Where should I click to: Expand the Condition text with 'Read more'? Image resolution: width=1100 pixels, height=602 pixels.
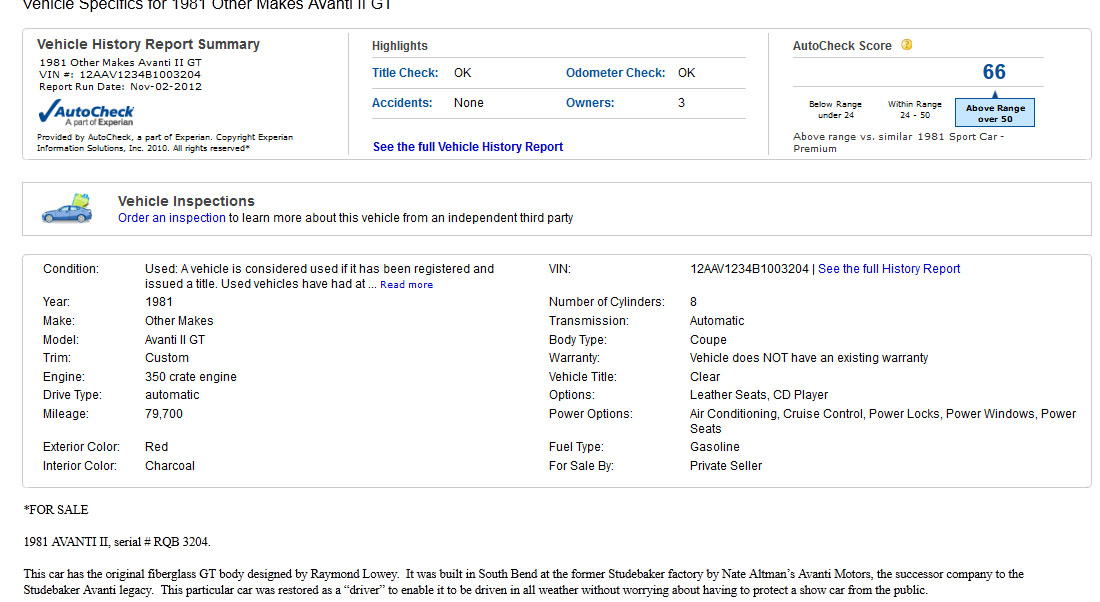[406, 285]
